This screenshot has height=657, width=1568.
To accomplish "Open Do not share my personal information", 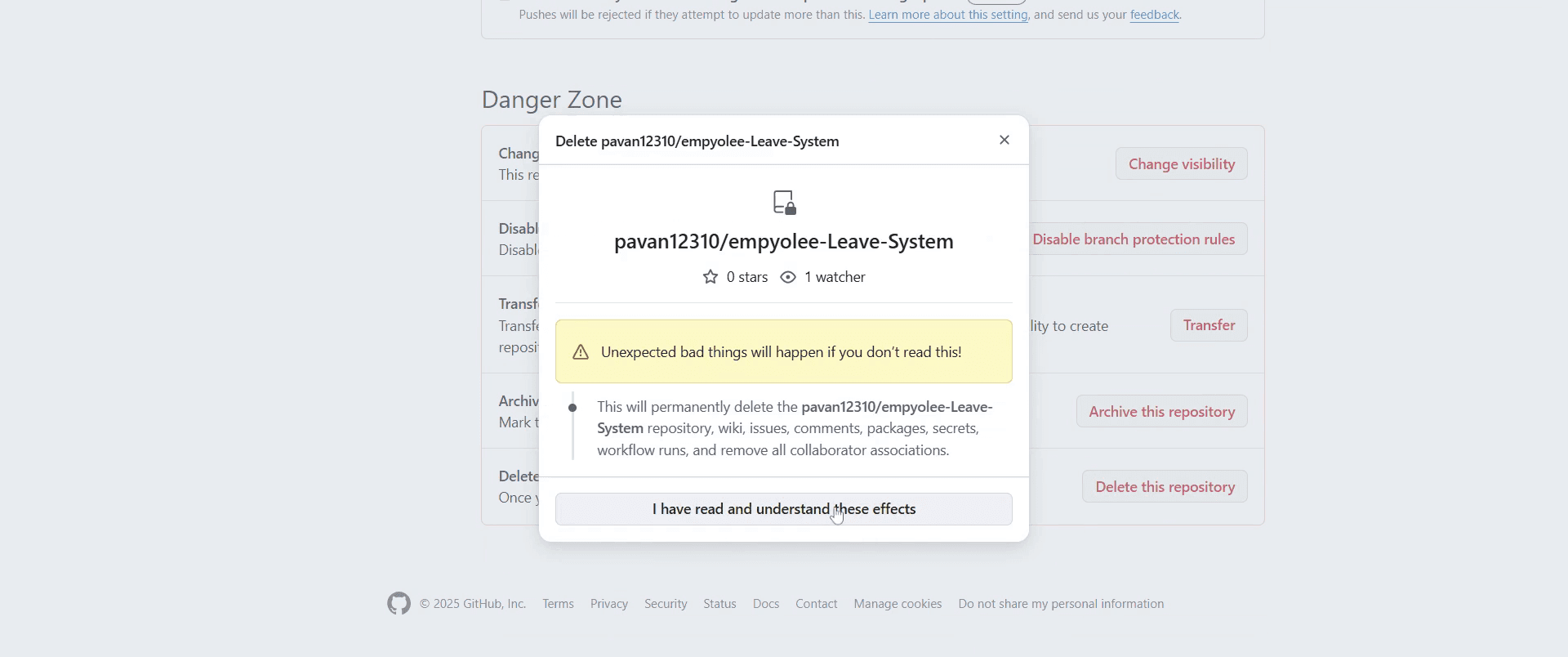I will tap(1061, 604).
